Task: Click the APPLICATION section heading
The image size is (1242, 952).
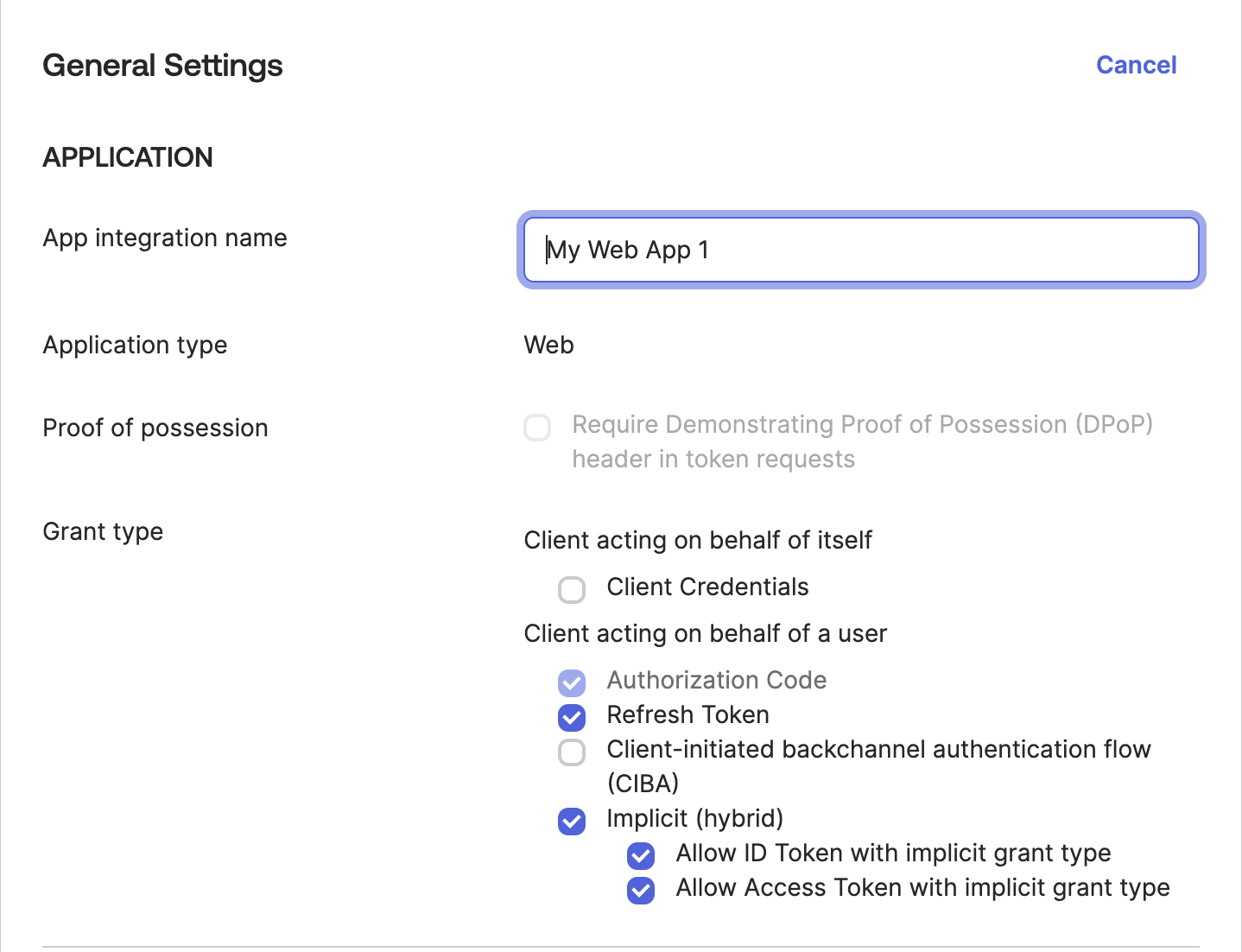Action: [x=128, y=157]
